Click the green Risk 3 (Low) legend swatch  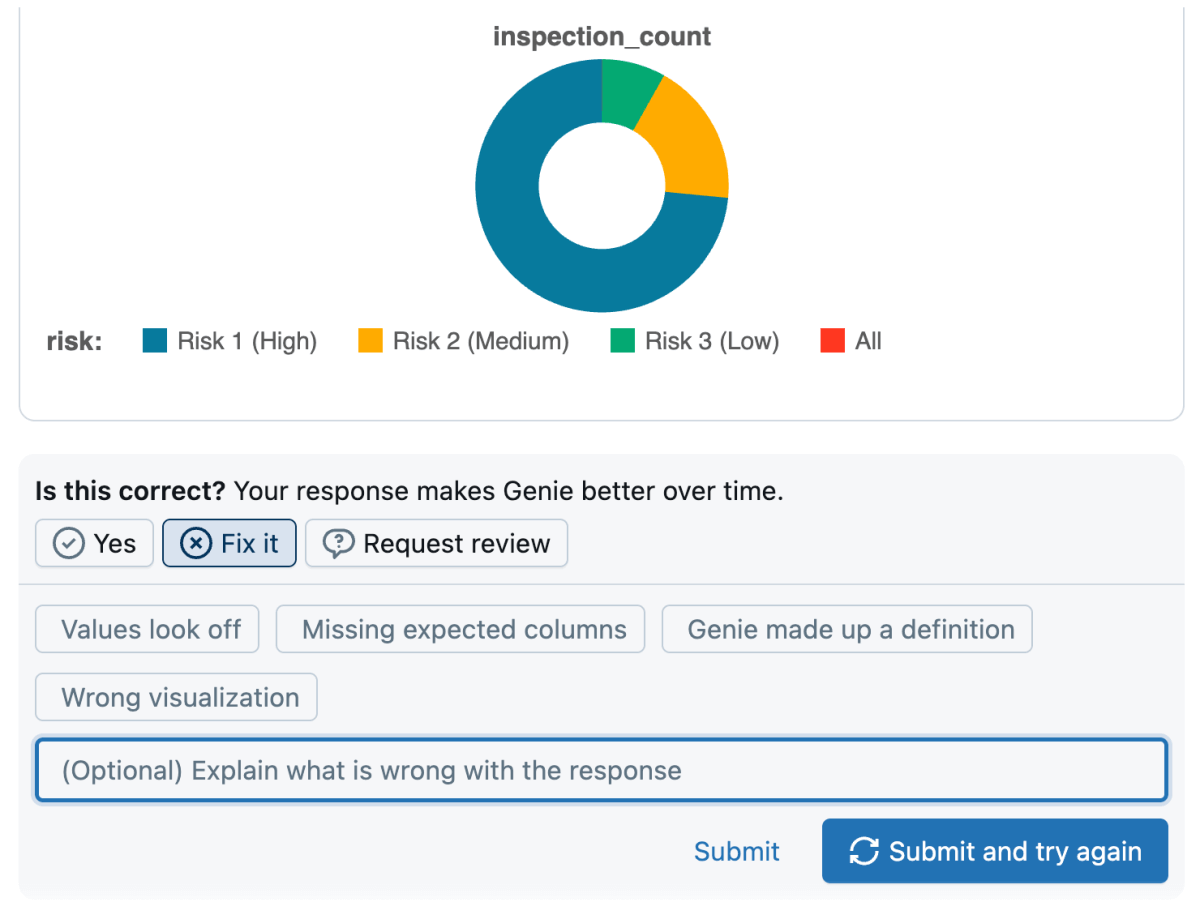[x=623, y=341]
